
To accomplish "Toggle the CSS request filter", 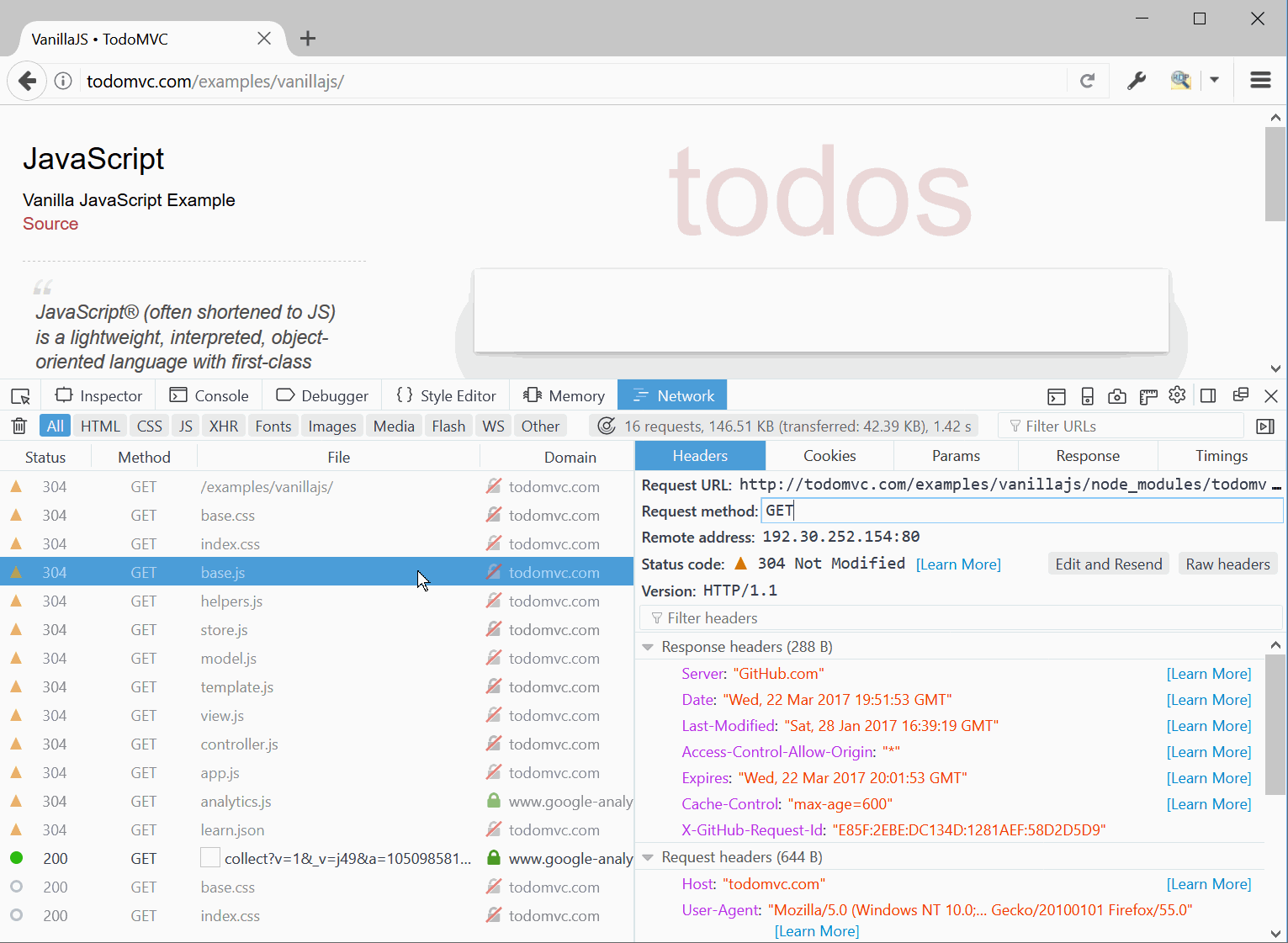I will [150, 426].
